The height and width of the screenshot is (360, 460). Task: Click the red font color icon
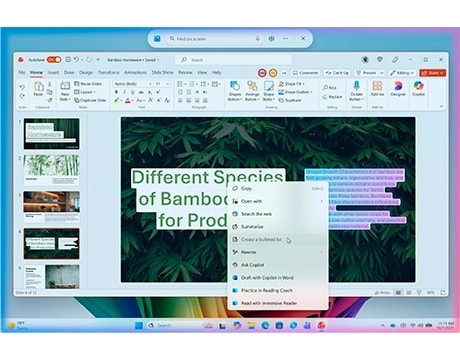coord(128,100)
